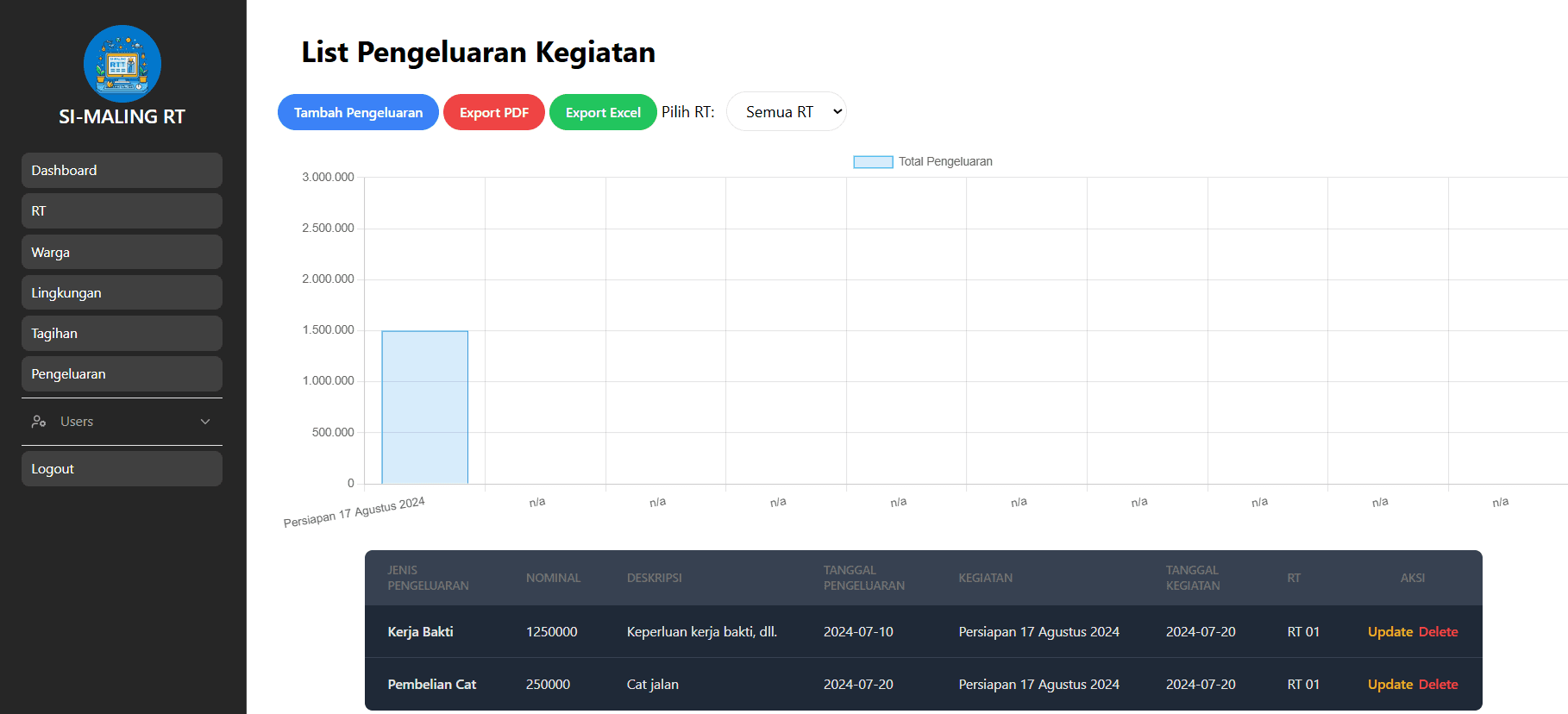This screenshot has width=1568, height=714.
Task: Select Lingkungan in the sidebar
Action: pos(122,293)
